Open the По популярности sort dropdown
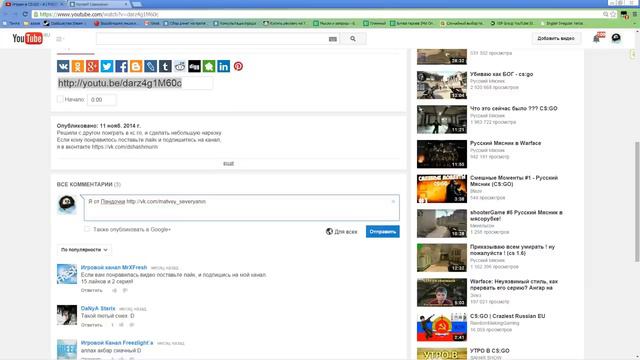The height and width of the screenshot is (360, 640). pos(84,249)
